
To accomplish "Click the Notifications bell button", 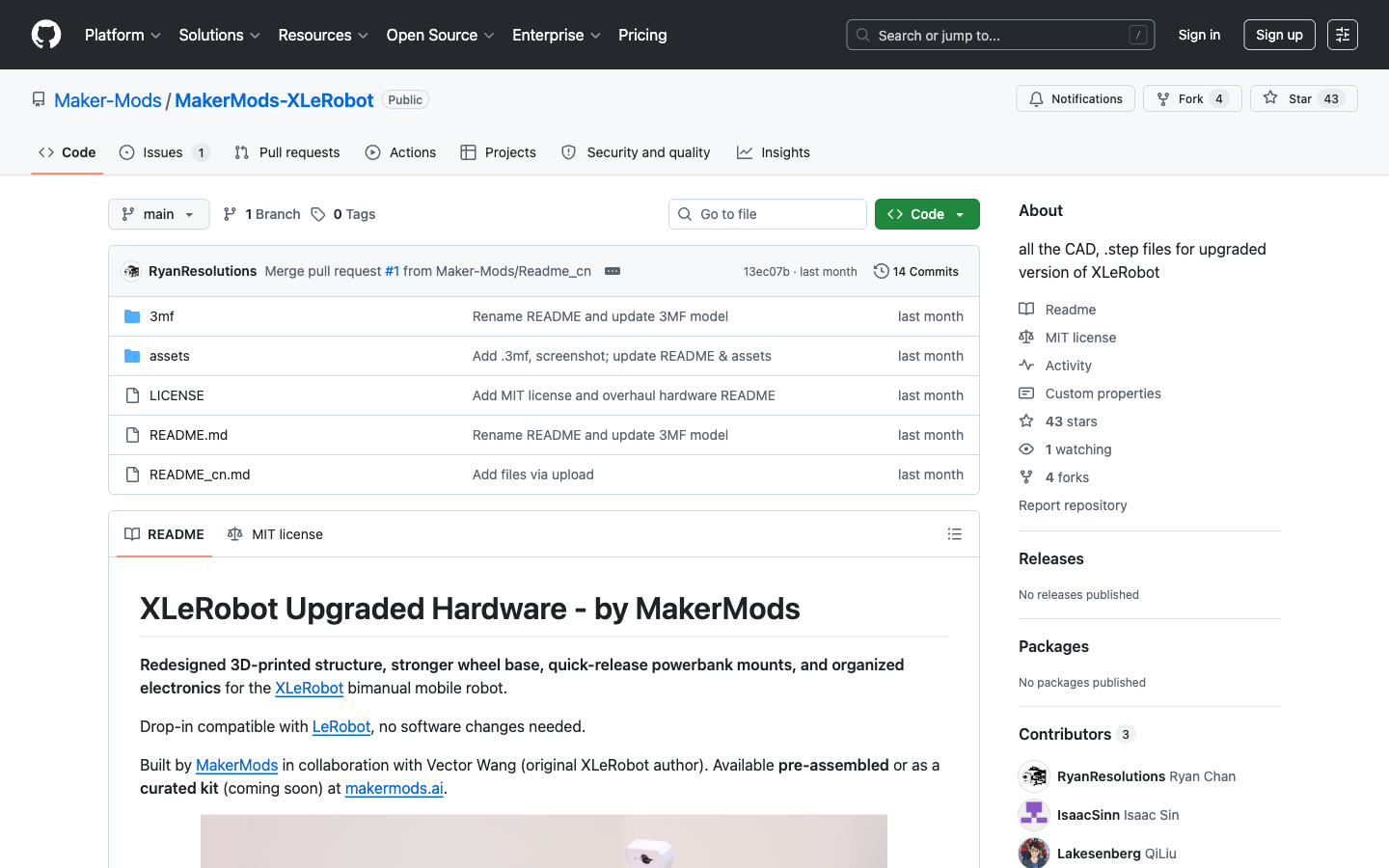I will tap(1076, 98).
